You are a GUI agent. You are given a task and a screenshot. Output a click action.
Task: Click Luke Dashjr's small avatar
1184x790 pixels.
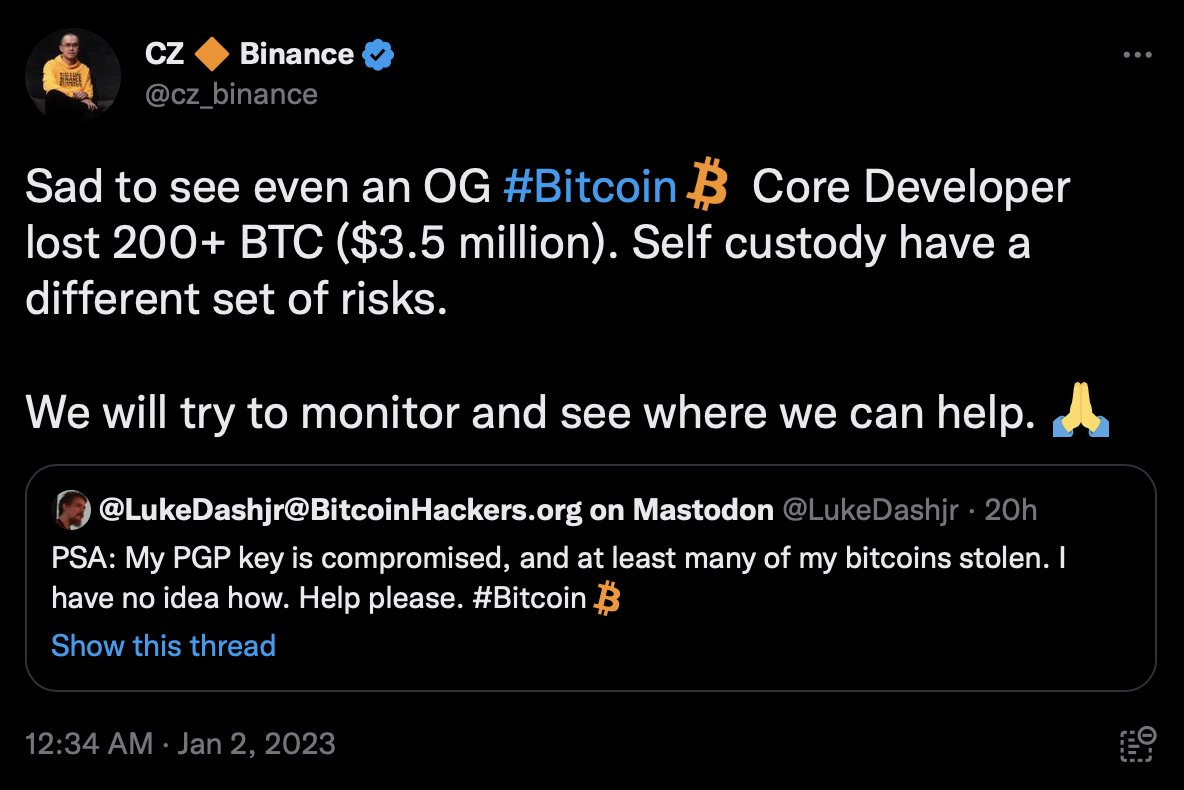[70, 510]
